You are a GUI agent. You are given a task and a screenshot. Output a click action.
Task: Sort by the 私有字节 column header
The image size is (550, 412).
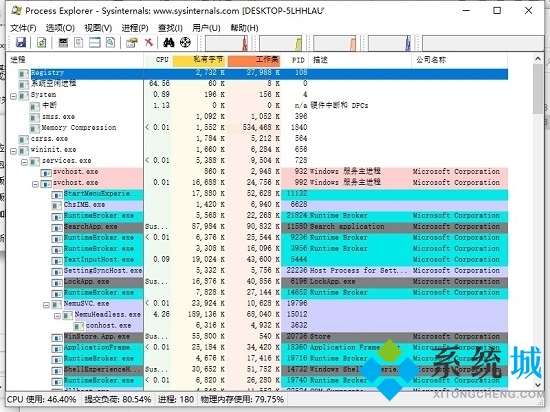click(199, 60)
